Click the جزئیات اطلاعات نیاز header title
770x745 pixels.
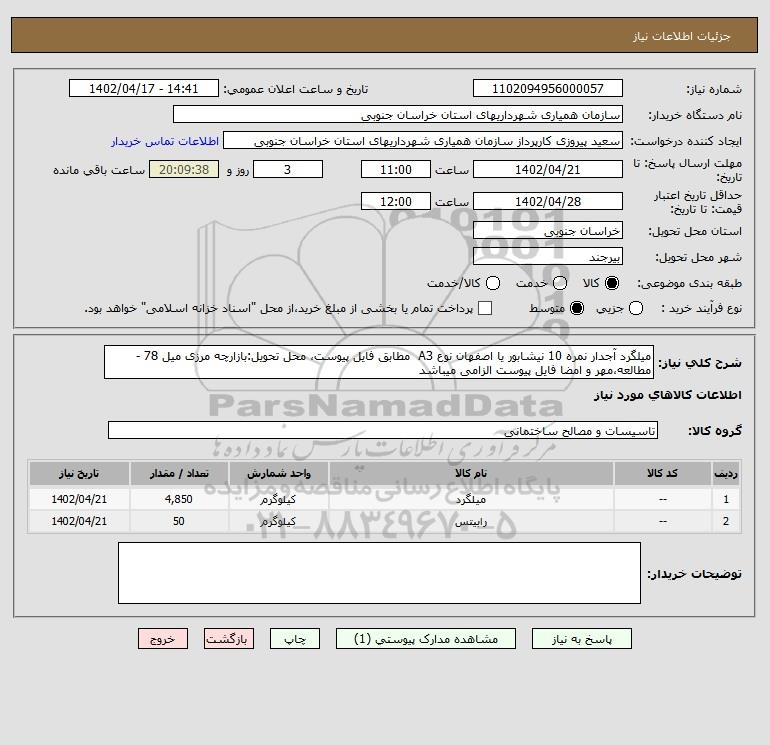[x=682, y=36]
